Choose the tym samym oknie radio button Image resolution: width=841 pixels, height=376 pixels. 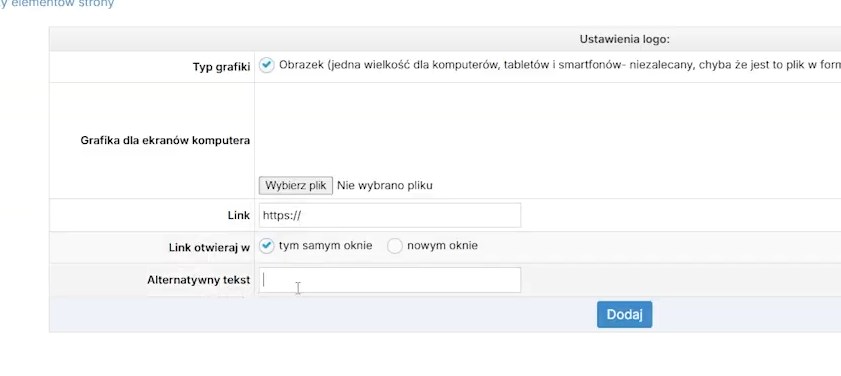(x=266, y=246)
